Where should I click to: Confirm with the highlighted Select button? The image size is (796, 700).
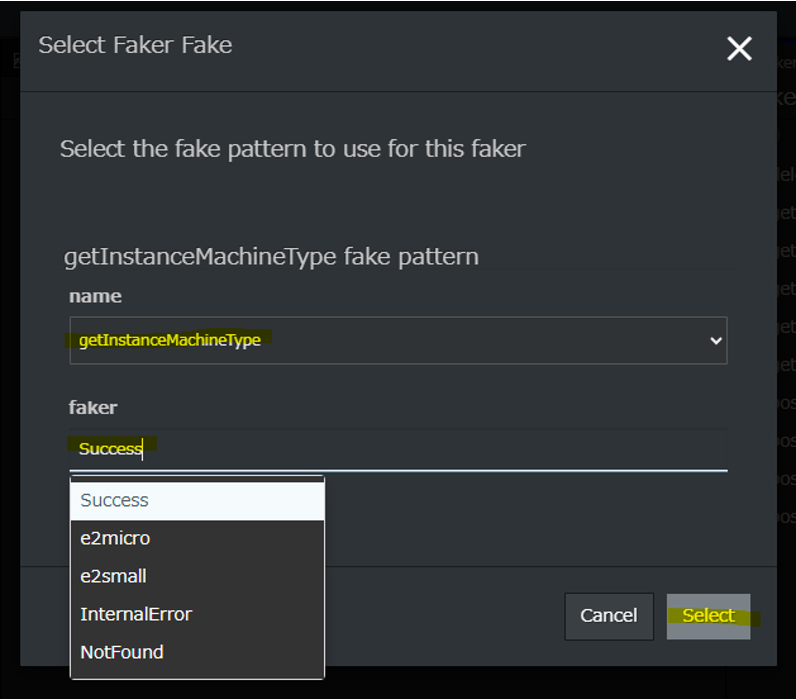click(708, 616)
